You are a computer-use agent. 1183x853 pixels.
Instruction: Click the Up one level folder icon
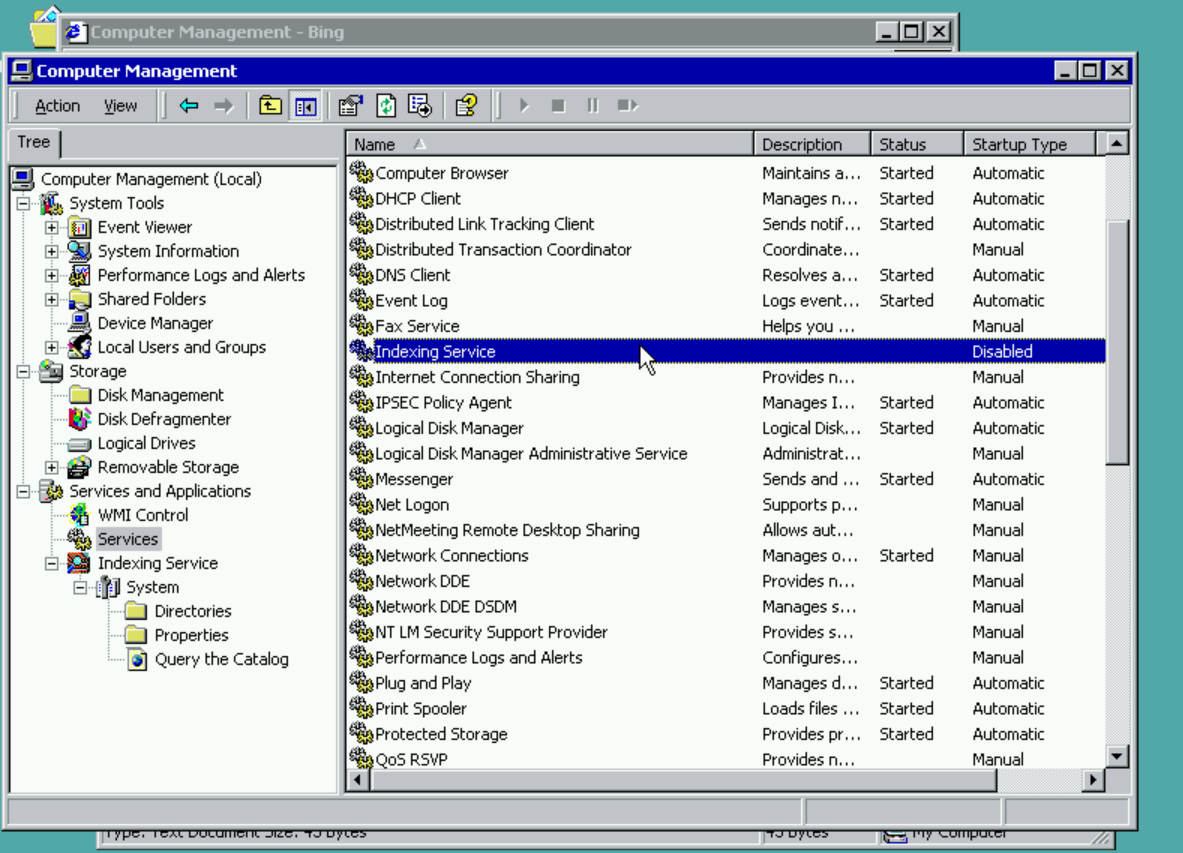(270, 106)
